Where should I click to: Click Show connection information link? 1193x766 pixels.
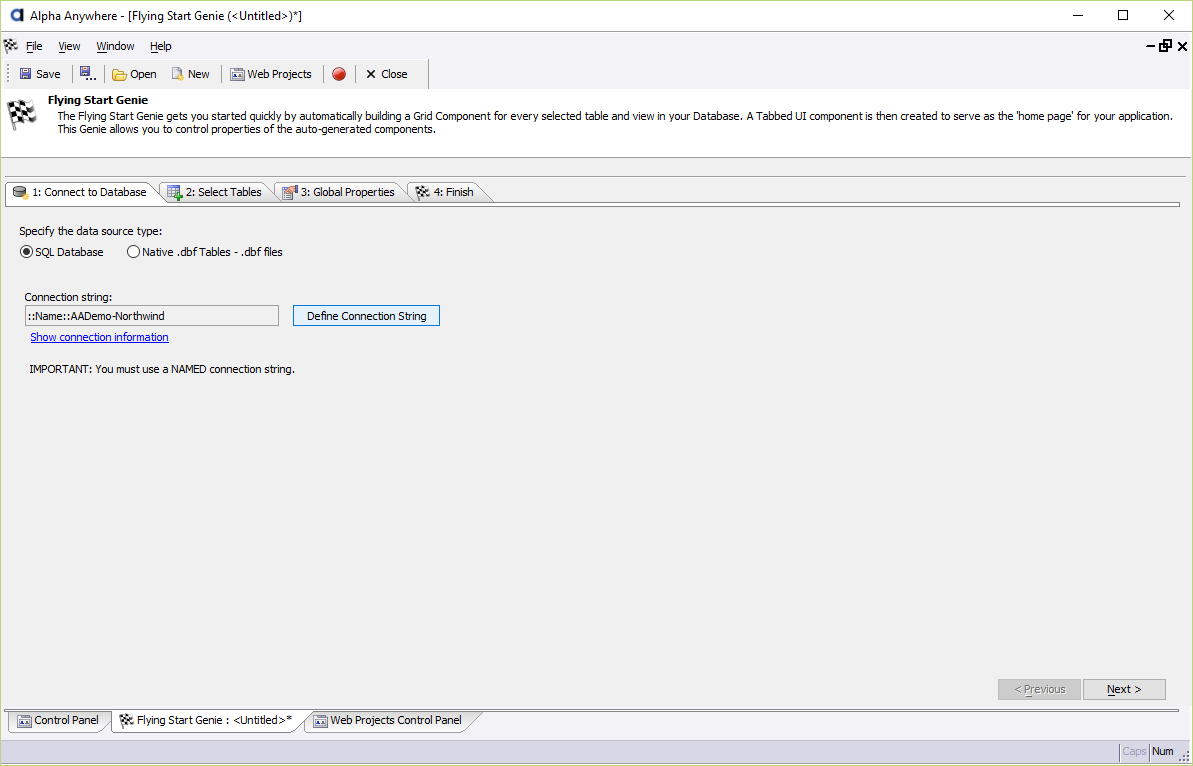point(100,337)
